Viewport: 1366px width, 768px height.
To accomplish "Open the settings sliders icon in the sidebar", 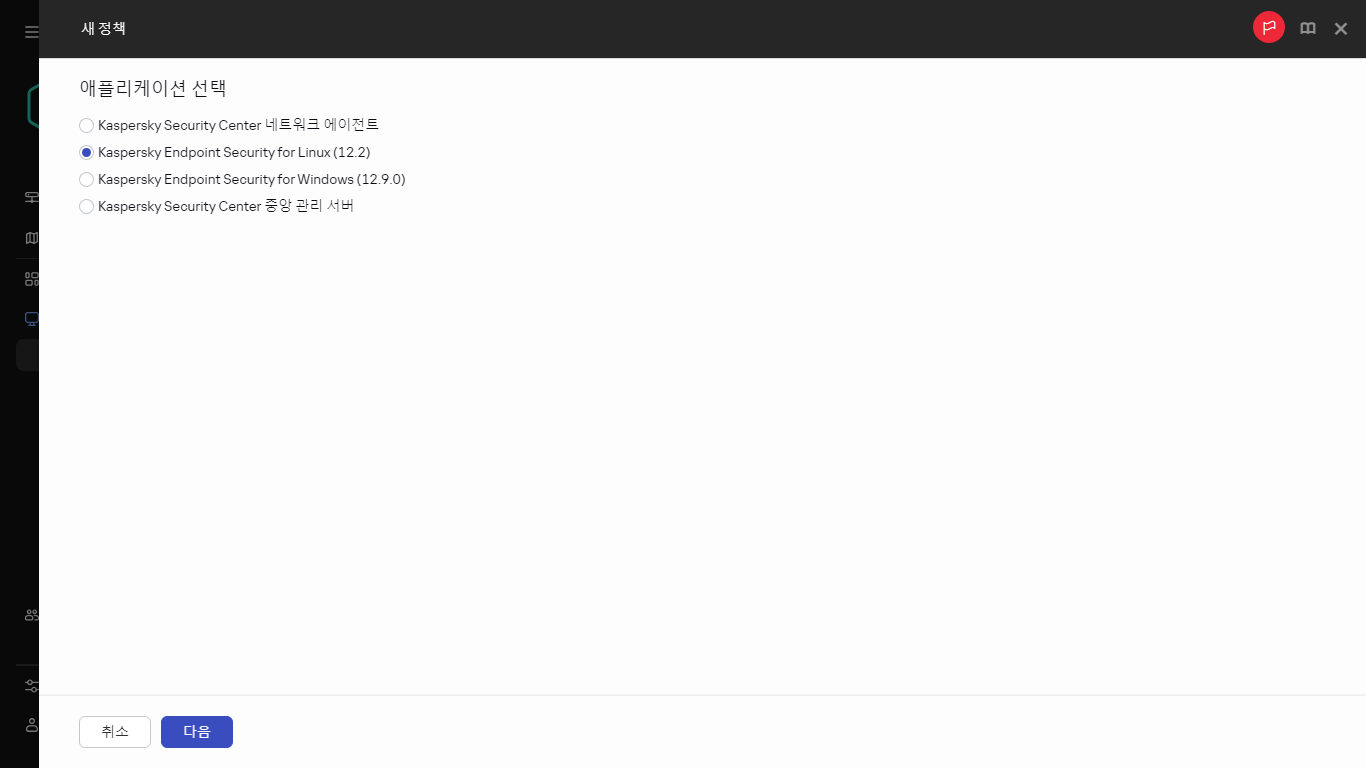I will click(x=31, y=686).
